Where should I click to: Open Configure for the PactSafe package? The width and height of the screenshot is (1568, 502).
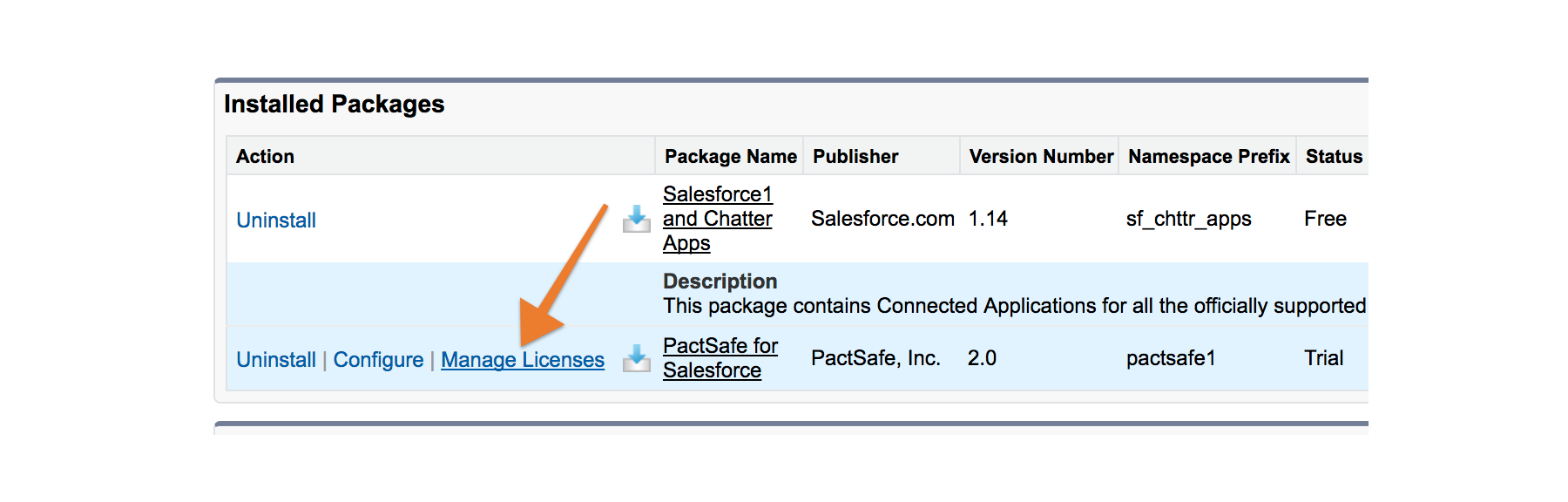pyautogui.click(x=378, y=360)
